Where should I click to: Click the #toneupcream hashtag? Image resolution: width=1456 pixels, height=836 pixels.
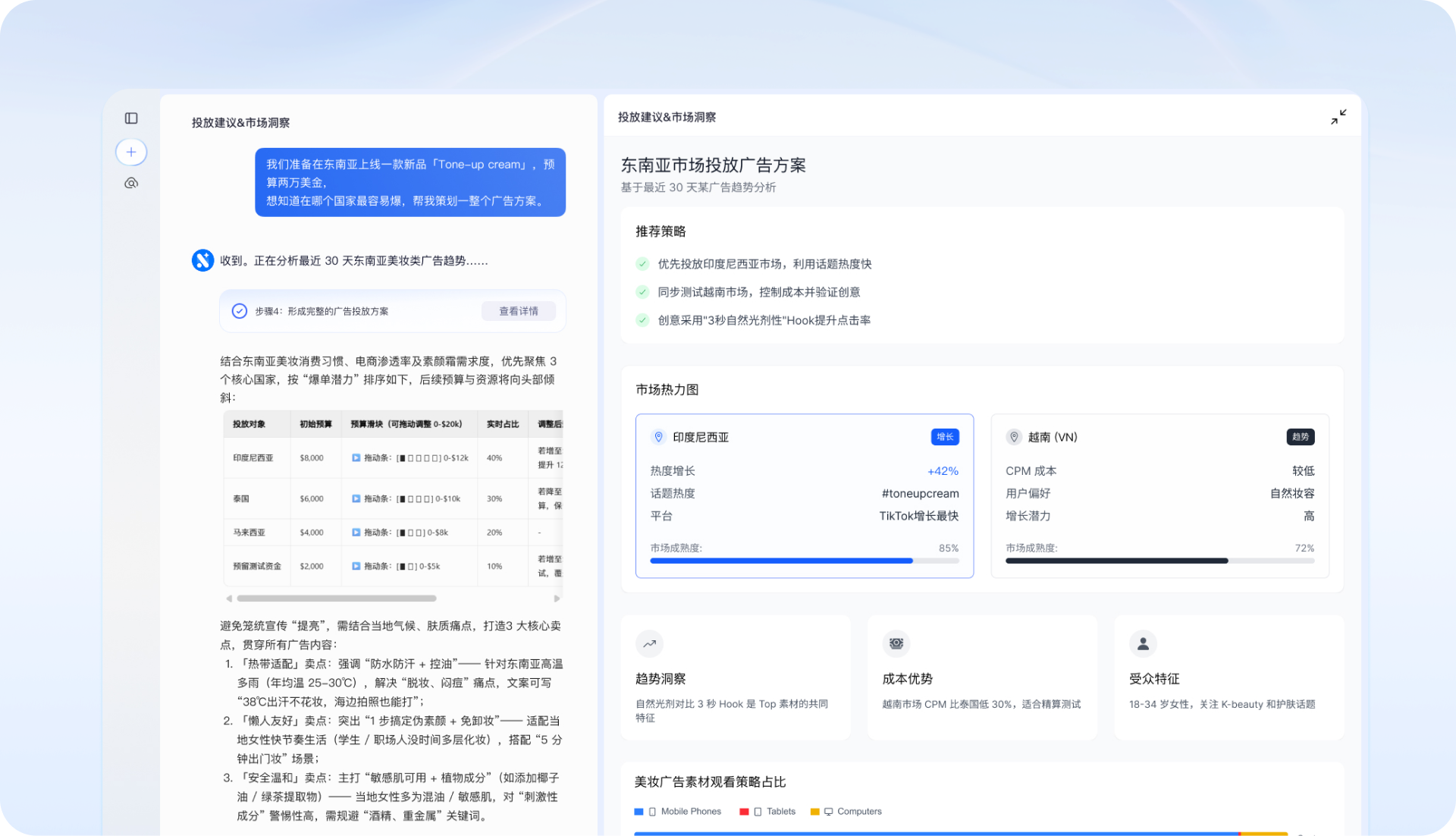coord(919,493)
